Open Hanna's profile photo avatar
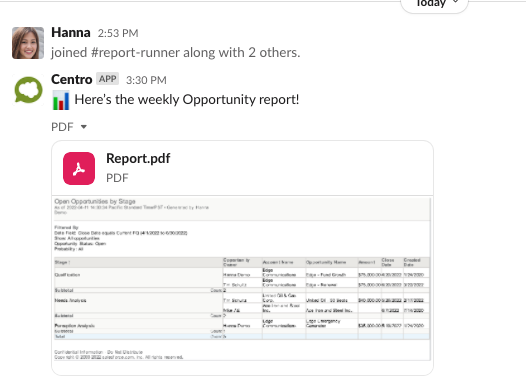Screen dimensions: 526x392 tap(28, 43)
